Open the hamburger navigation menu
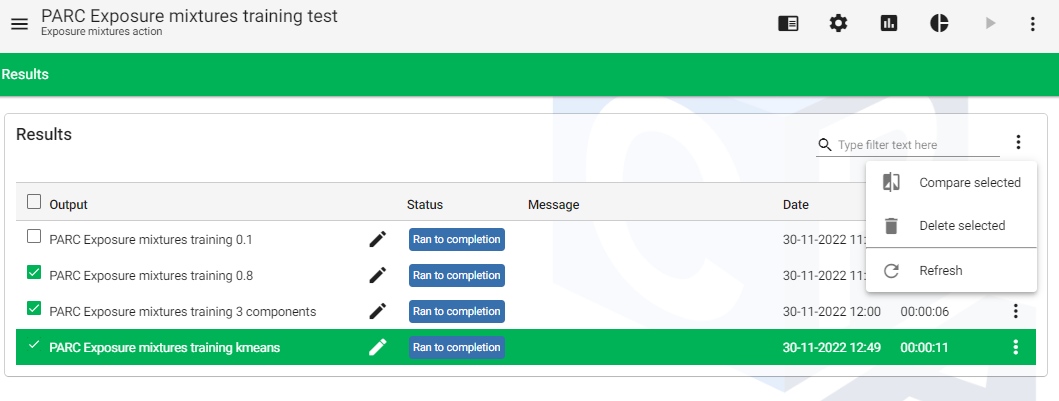1059x401 pixels. pyautogui.click(x=19, y=24)
